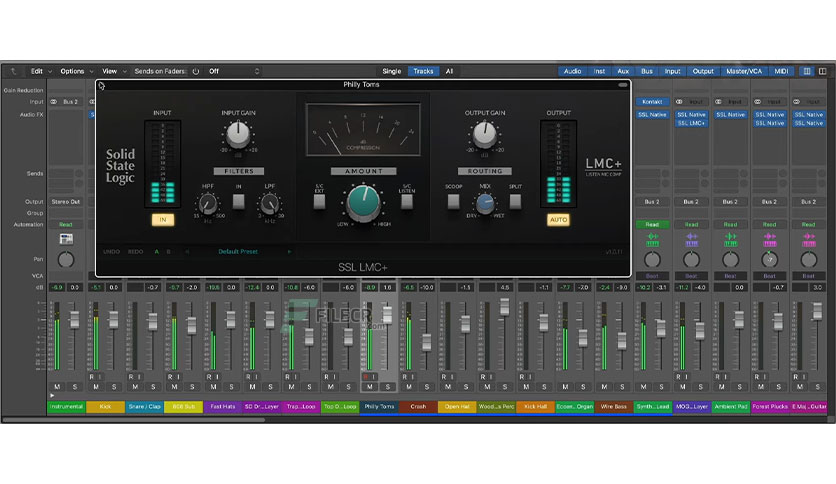Click the Output Gain knob
836x484 pixels.
tap(484, 135)
